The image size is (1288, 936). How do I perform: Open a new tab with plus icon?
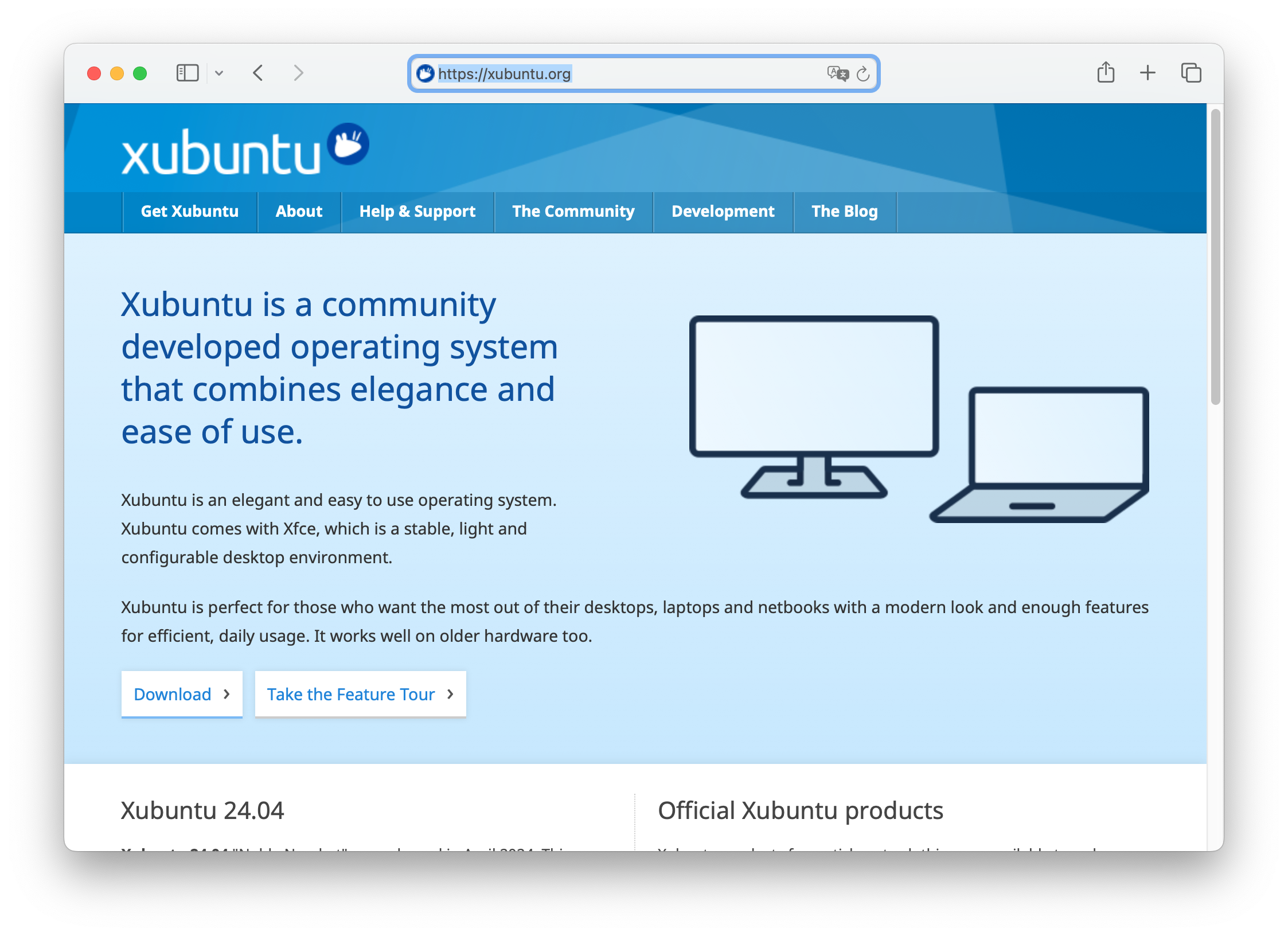click(x=1148, y=73)
